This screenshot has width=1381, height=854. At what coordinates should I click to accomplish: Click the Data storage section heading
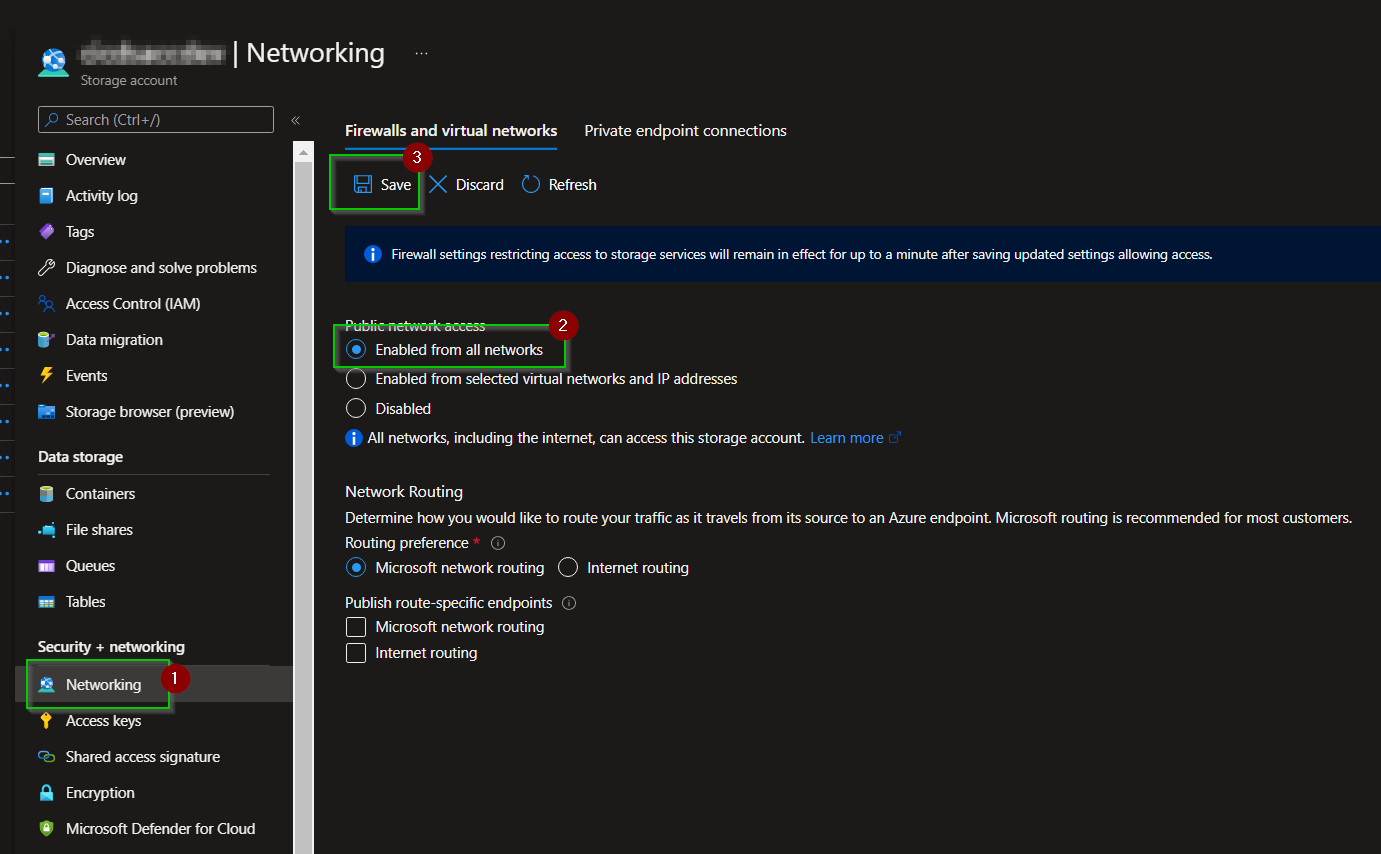click(80, 457)
